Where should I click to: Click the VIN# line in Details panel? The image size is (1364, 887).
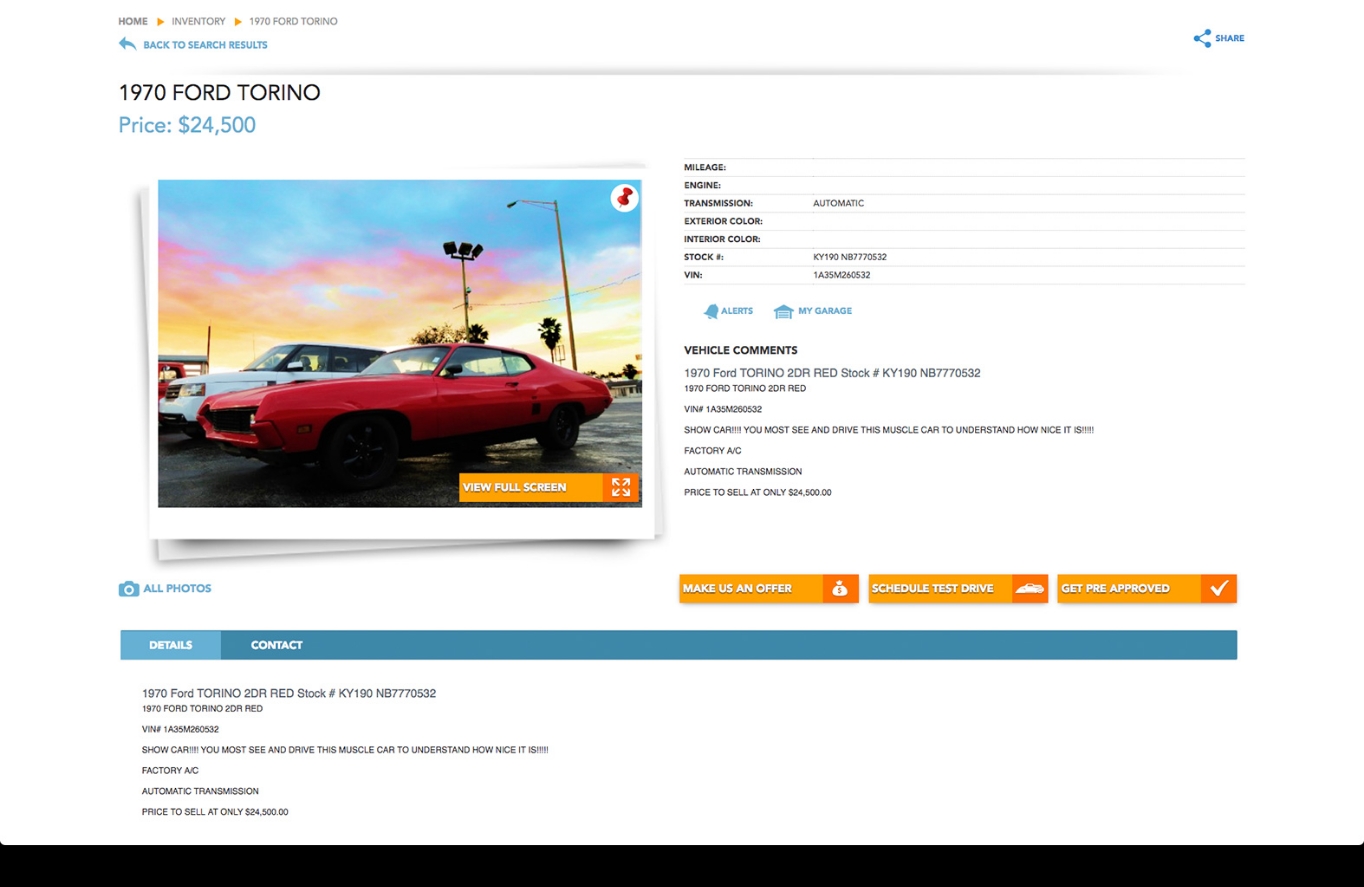point(180,729)
